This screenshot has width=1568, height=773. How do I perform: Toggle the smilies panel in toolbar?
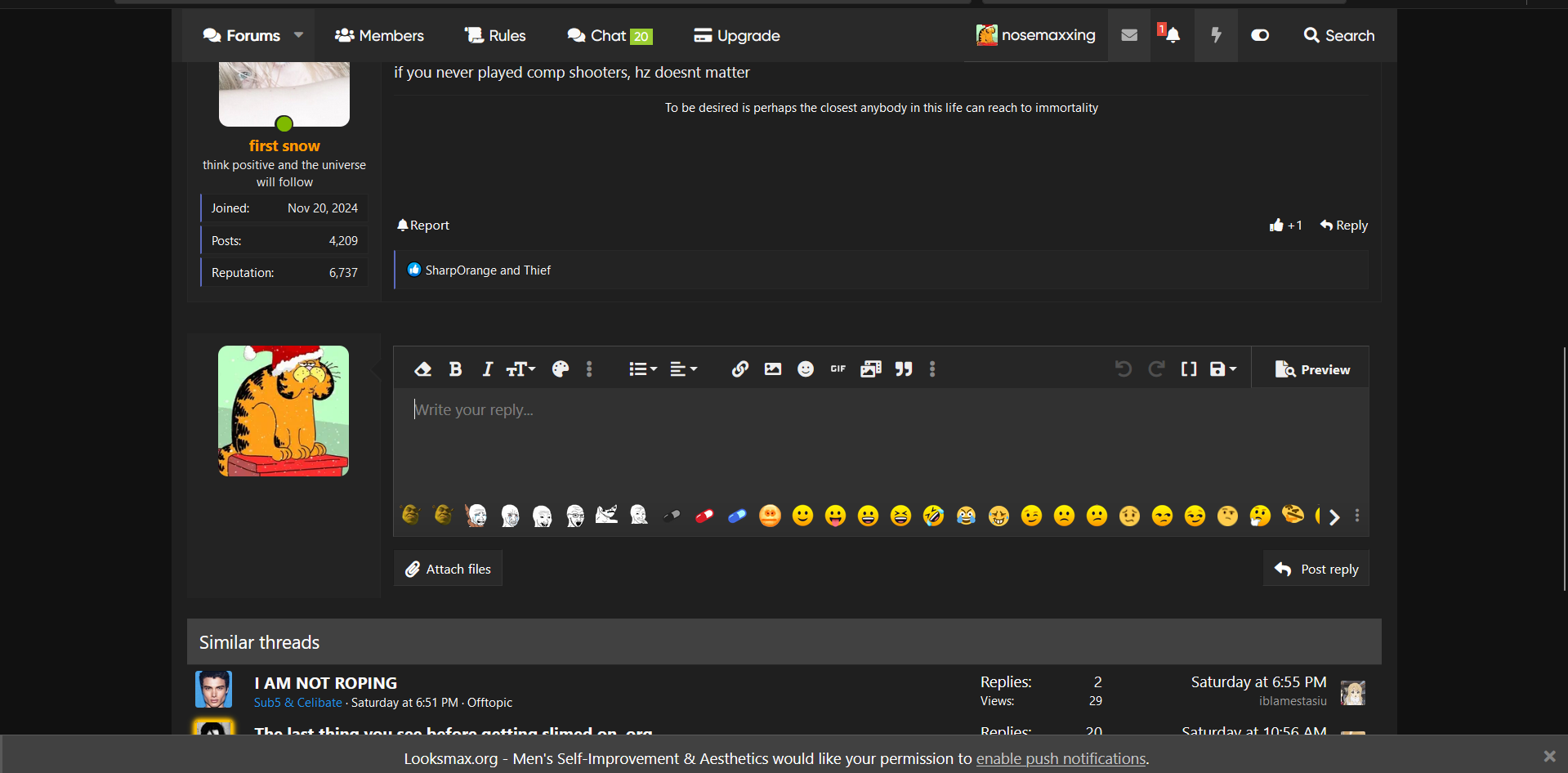click(805, 369)
